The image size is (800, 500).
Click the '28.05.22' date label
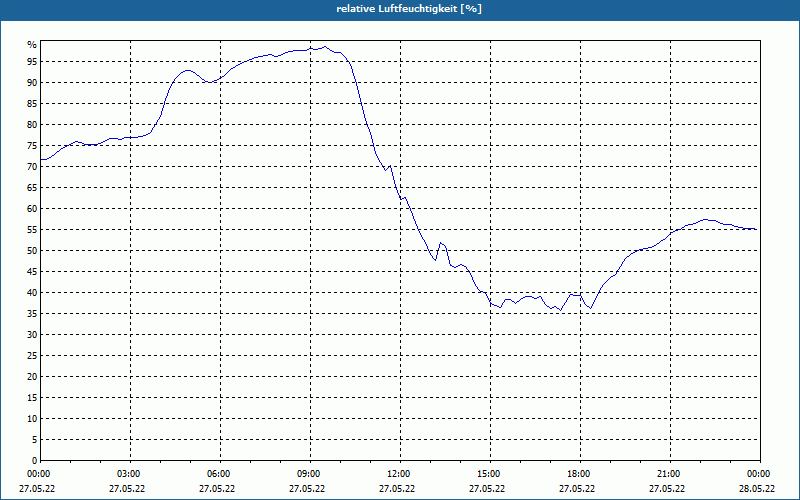[757, 489]
